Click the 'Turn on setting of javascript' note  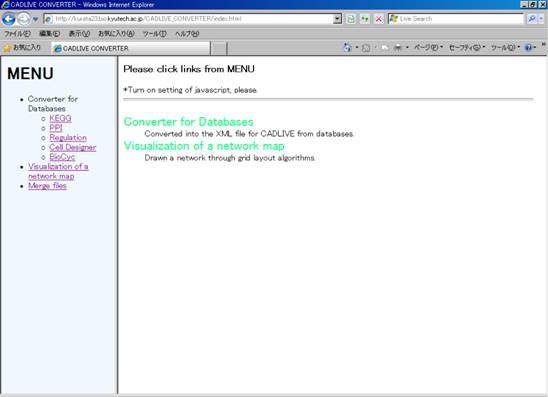pyautogui.click(x=190, y=90)
